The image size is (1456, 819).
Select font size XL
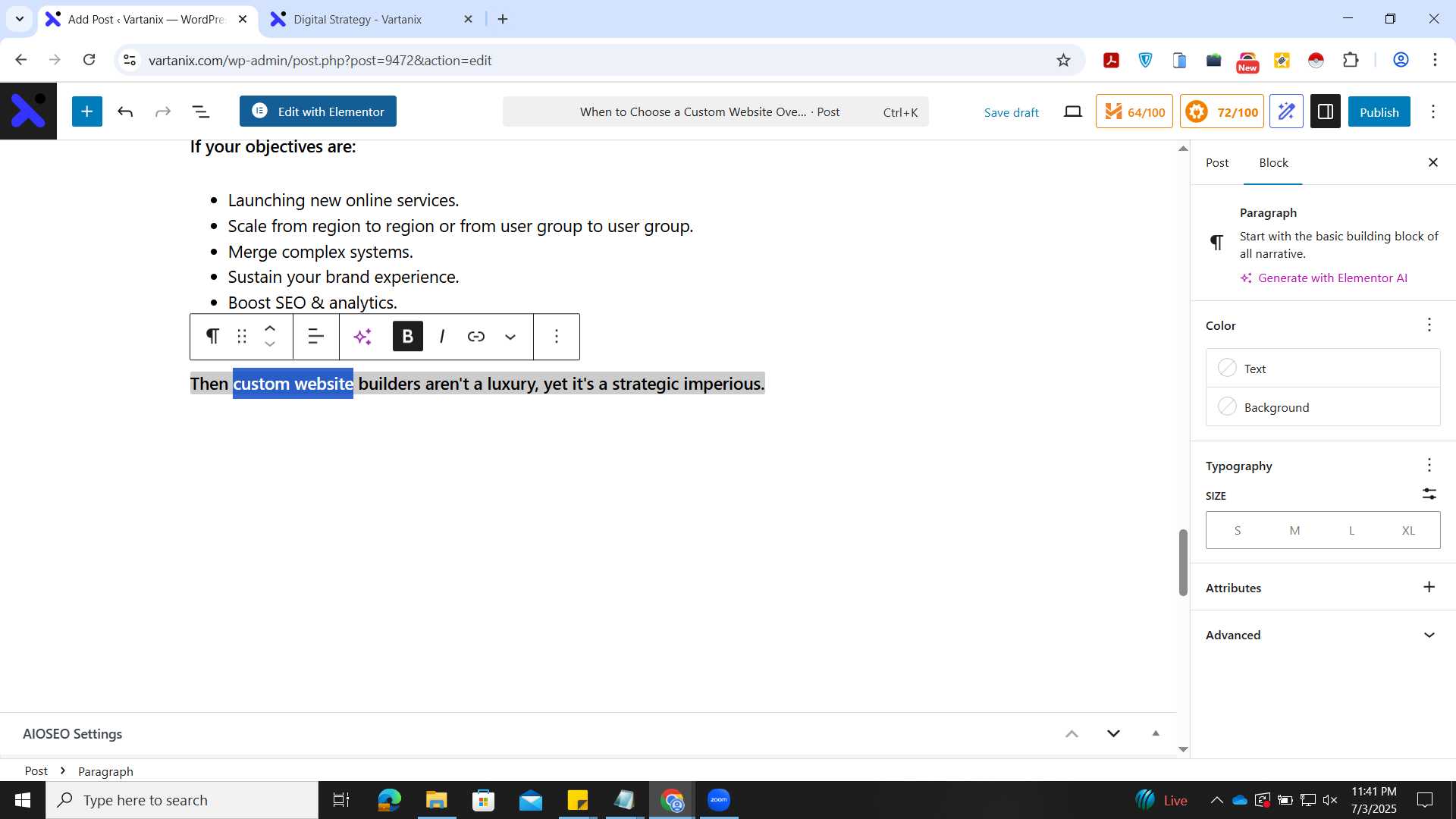tap(1408, 530)
